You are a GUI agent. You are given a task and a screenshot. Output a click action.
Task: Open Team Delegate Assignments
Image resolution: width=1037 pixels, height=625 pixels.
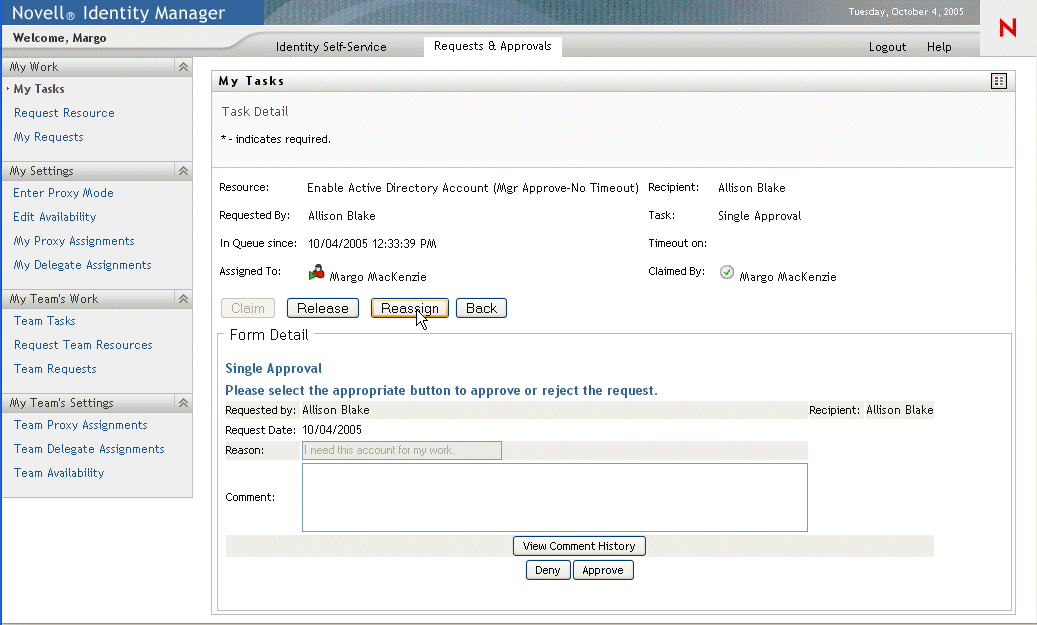89,448
